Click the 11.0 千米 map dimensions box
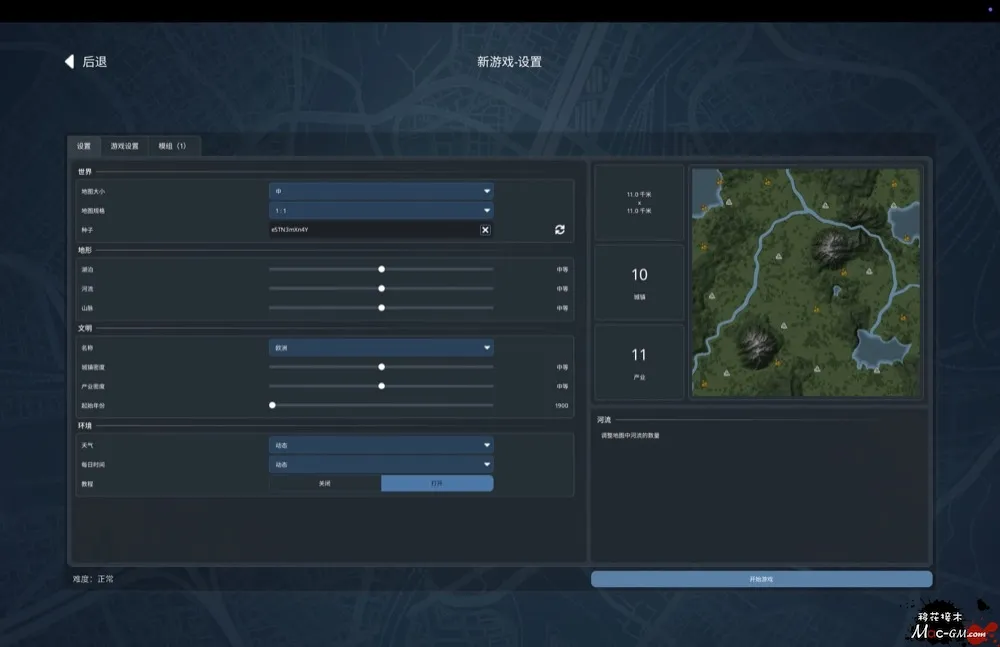 click(x=639, y=202)
